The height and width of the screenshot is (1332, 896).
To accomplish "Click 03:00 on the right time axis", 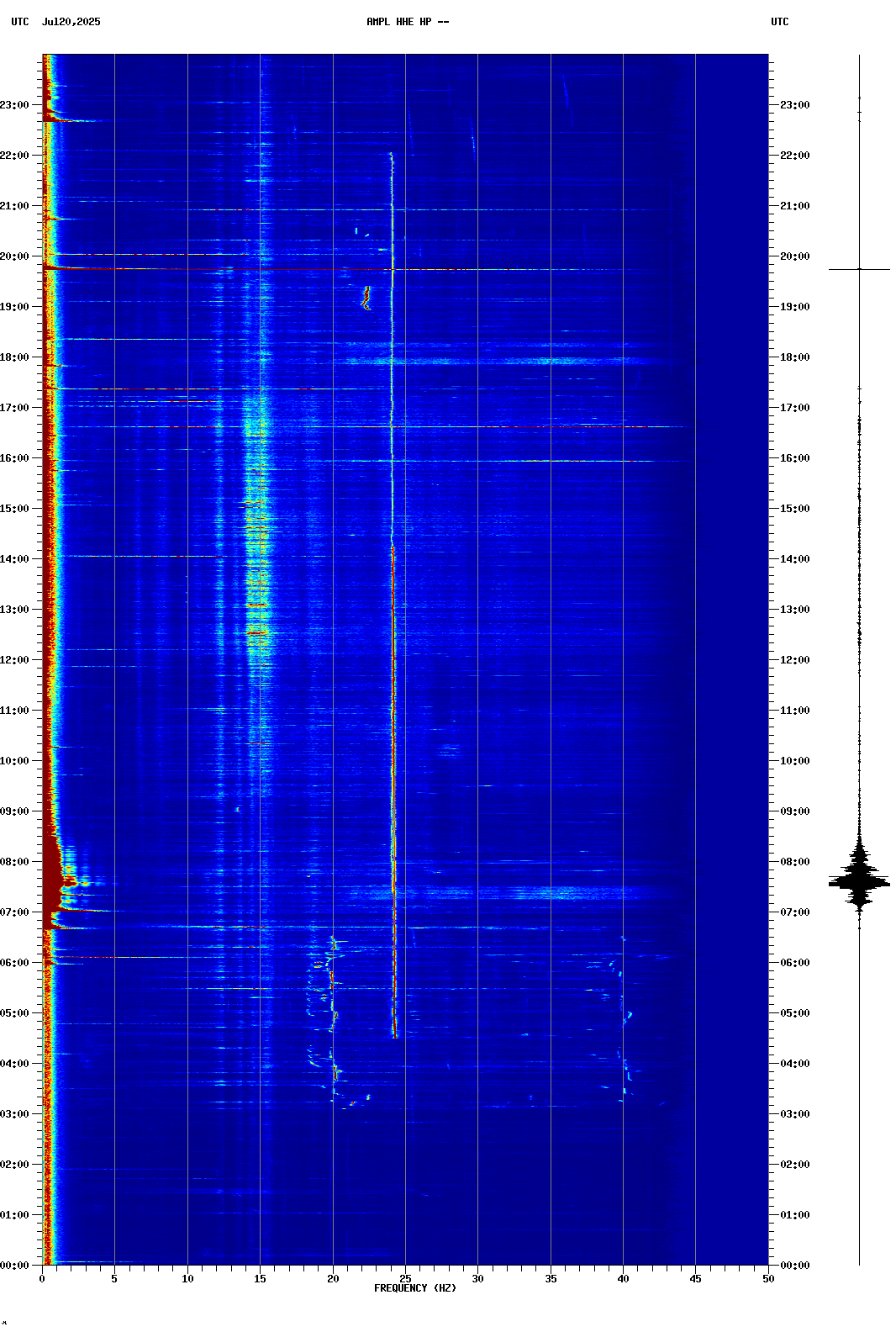I will [795, 1114].
